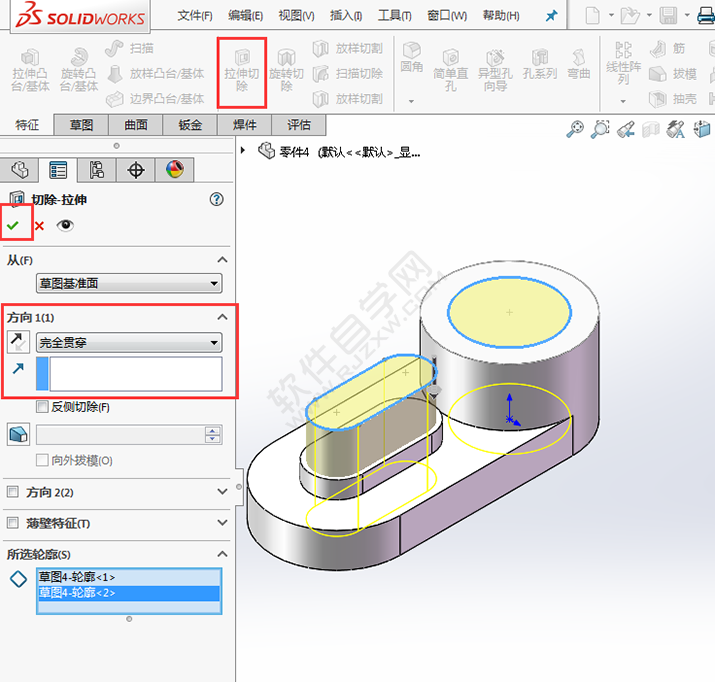Select the Shell (抽壳) tool
715x682 pixels.
(x=673, y=98)
